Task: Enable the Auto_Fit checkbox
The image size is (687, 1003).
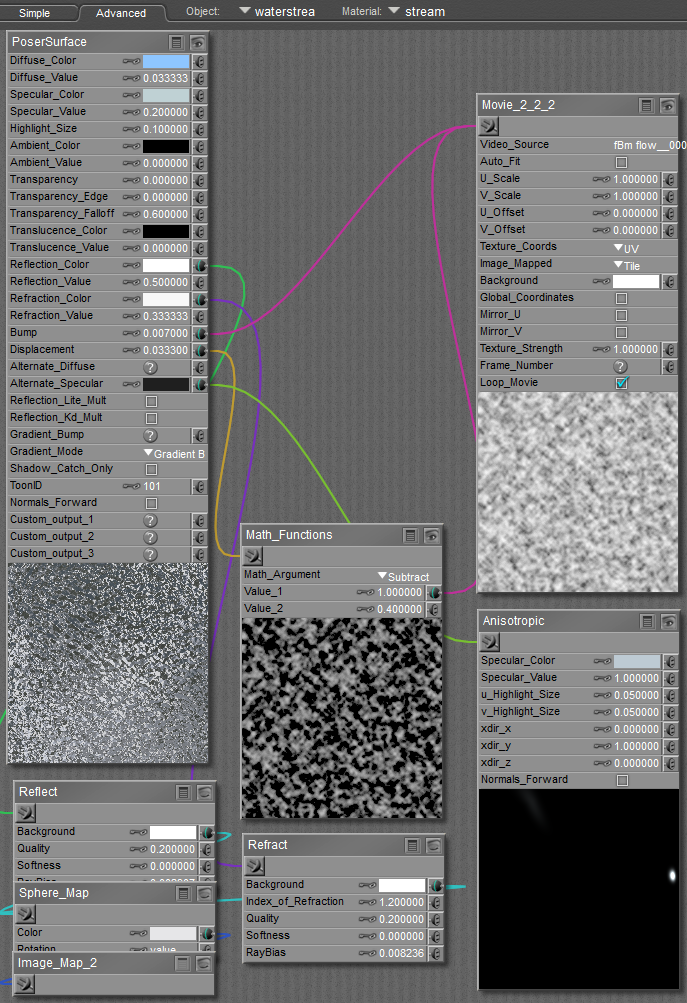Action: [621, 162]
